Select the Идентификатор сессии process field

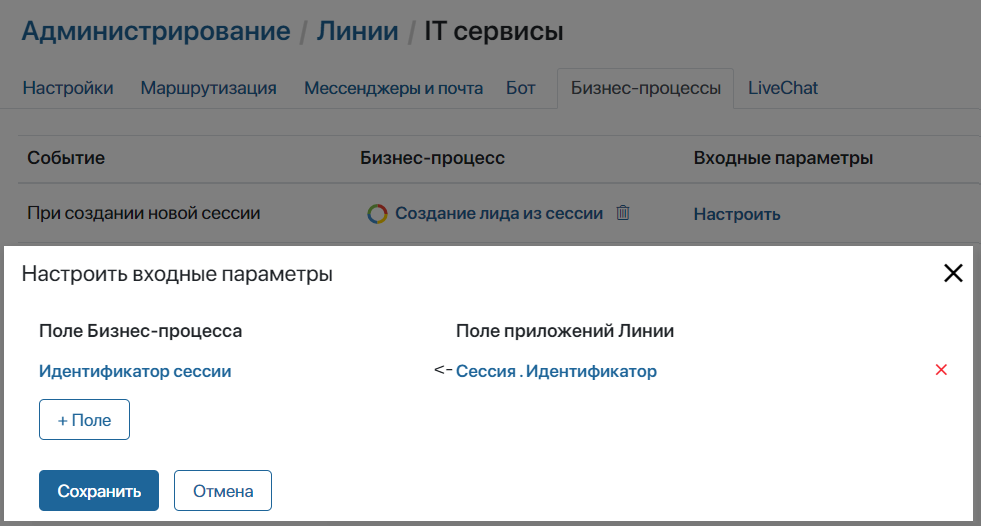135,371
